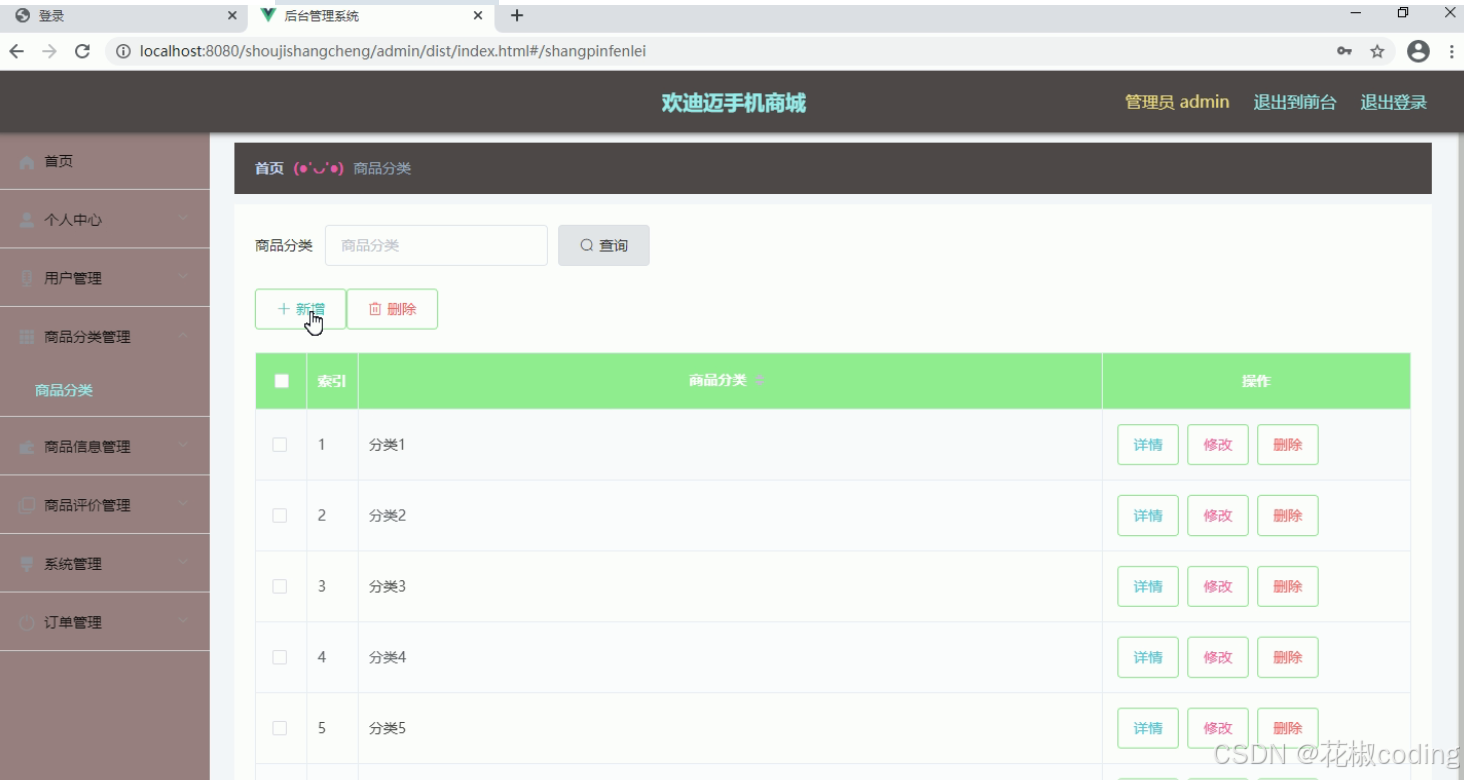Screen dimensions: 1464x780
Task: Click the cell text 分类5
Action: point(387,728)
